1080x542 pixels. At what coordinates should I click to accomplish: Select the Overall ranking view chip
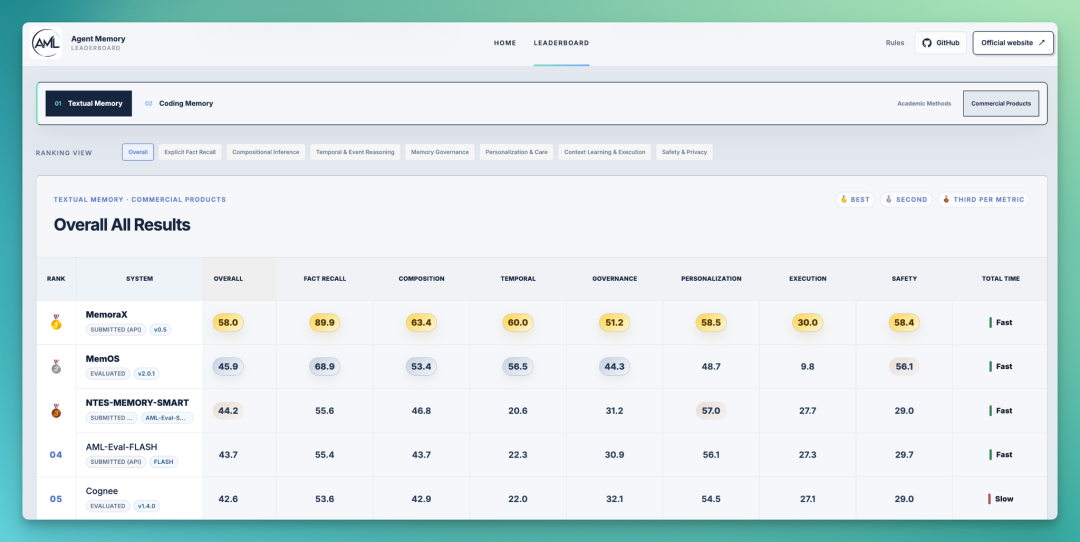click(138, 152)
